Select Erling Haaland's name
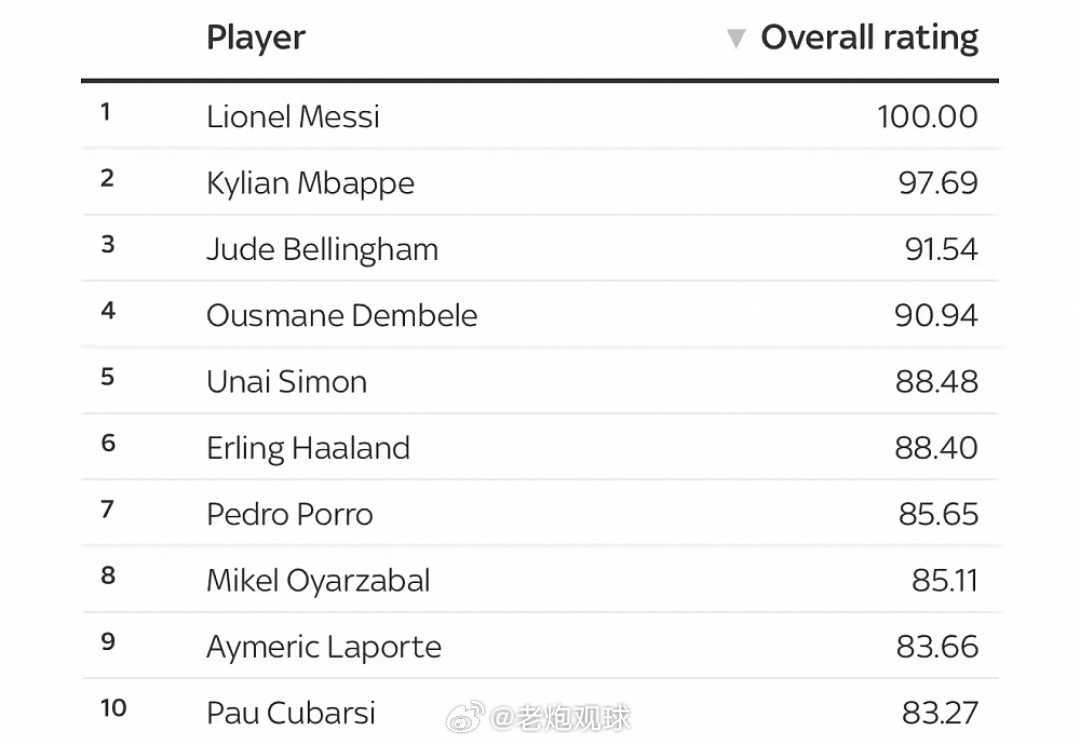 (x=309, y=448)
